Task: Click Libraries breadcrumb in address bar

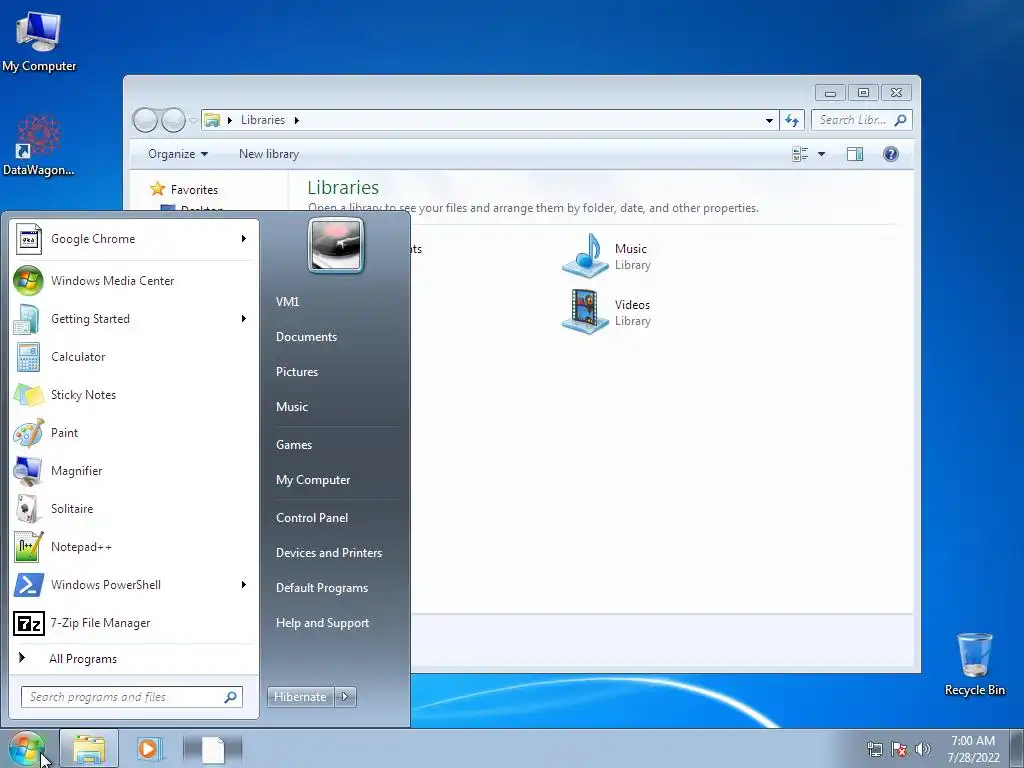Action: tap(263, 120)
